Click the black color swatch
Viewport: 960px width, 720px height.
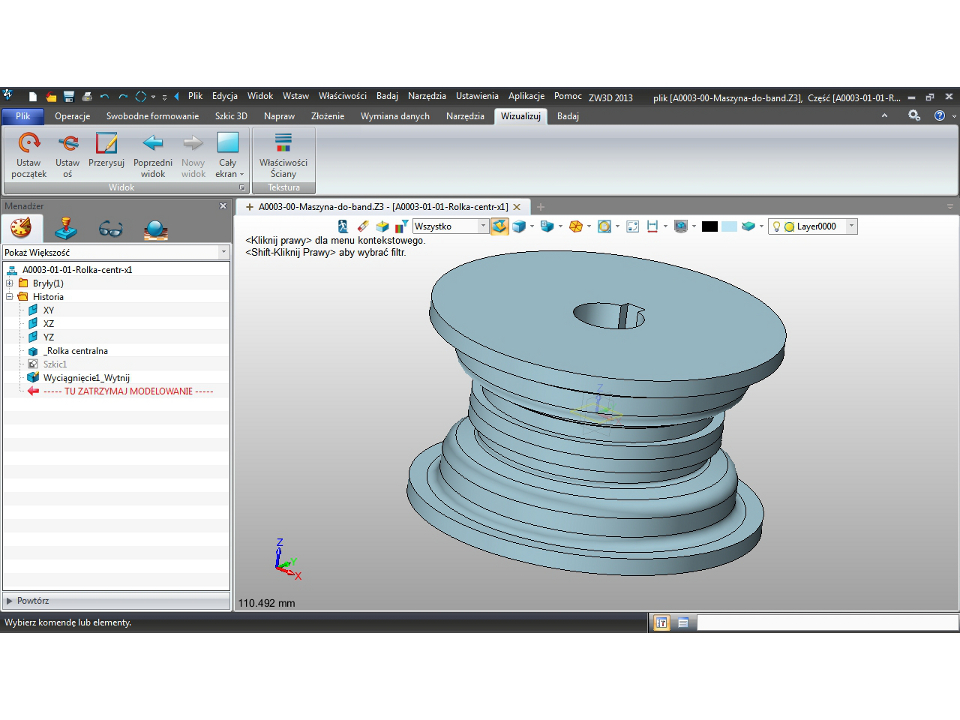click(x=710, y=227)
